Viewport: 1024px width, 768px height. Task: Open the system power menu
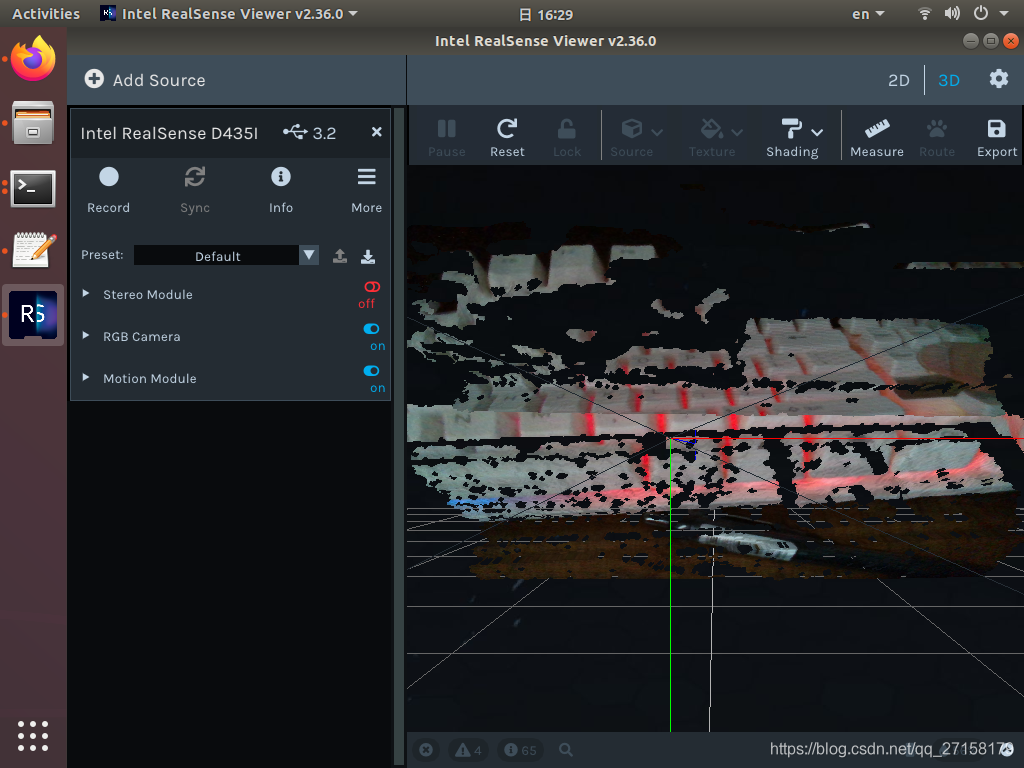(990, 13)
